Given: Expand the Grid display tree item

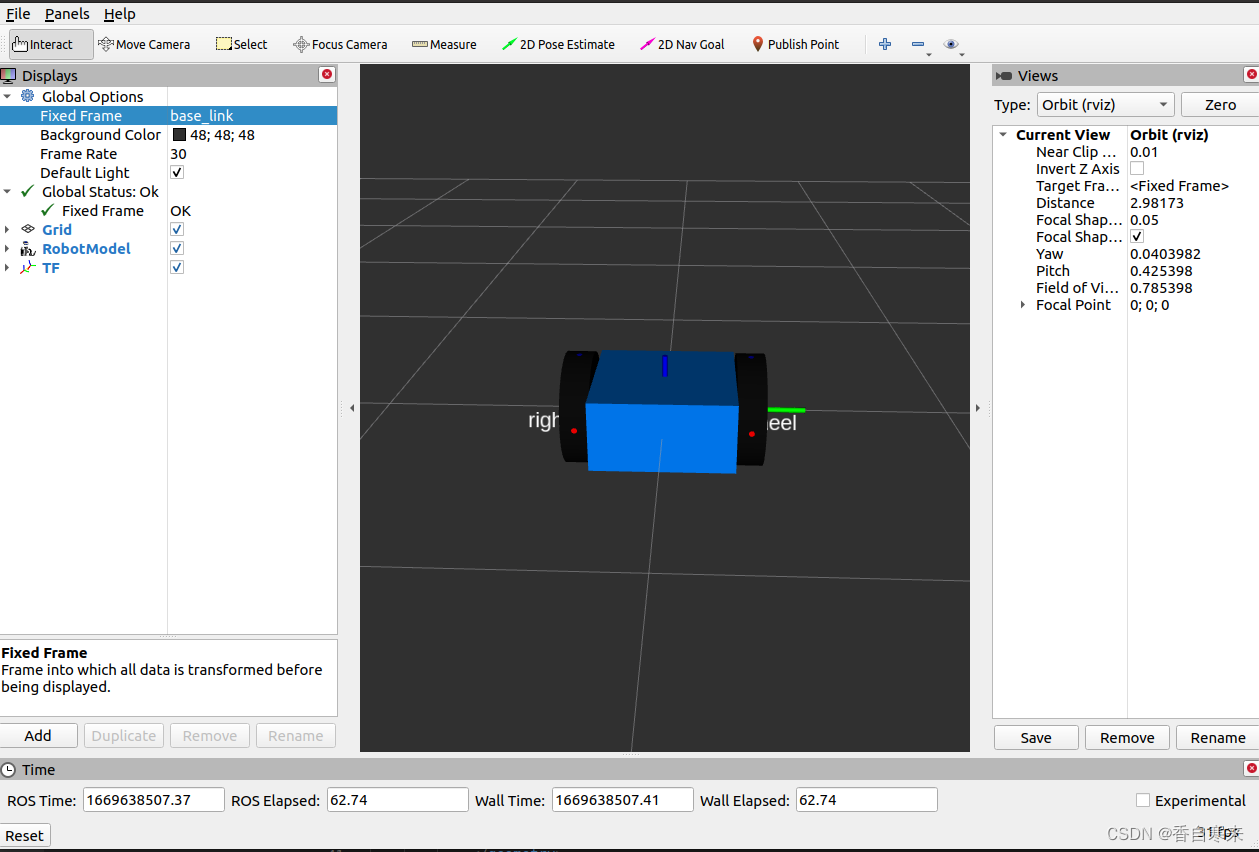Looking at the screenshot, I should click(x=7, y=230).
